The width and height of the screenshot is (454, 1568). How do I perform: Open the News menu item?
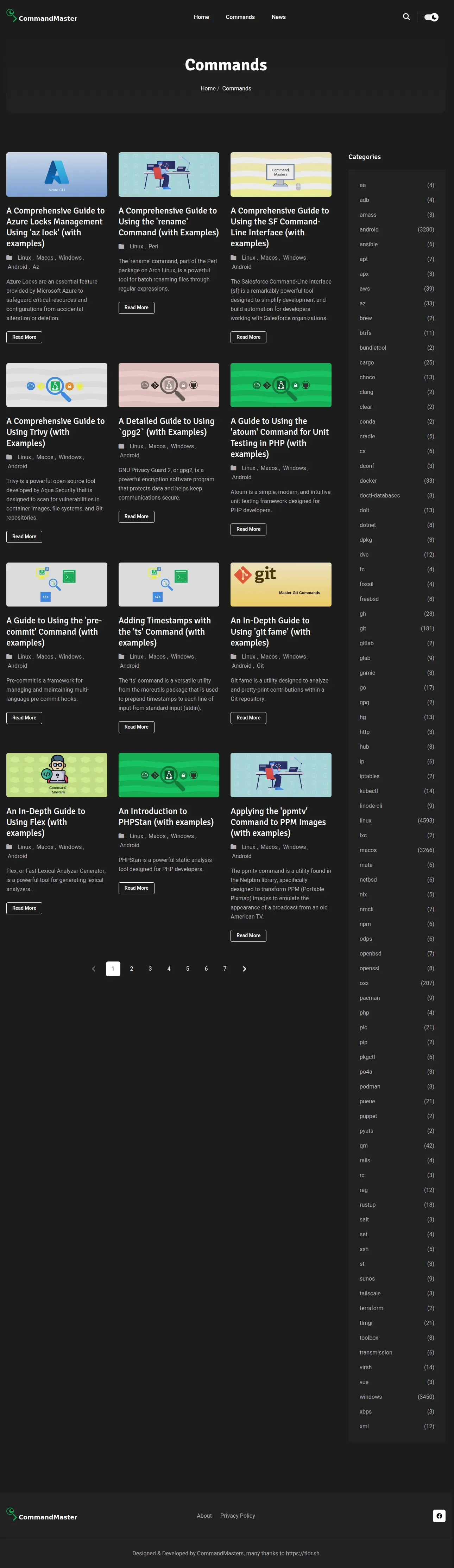279,17
